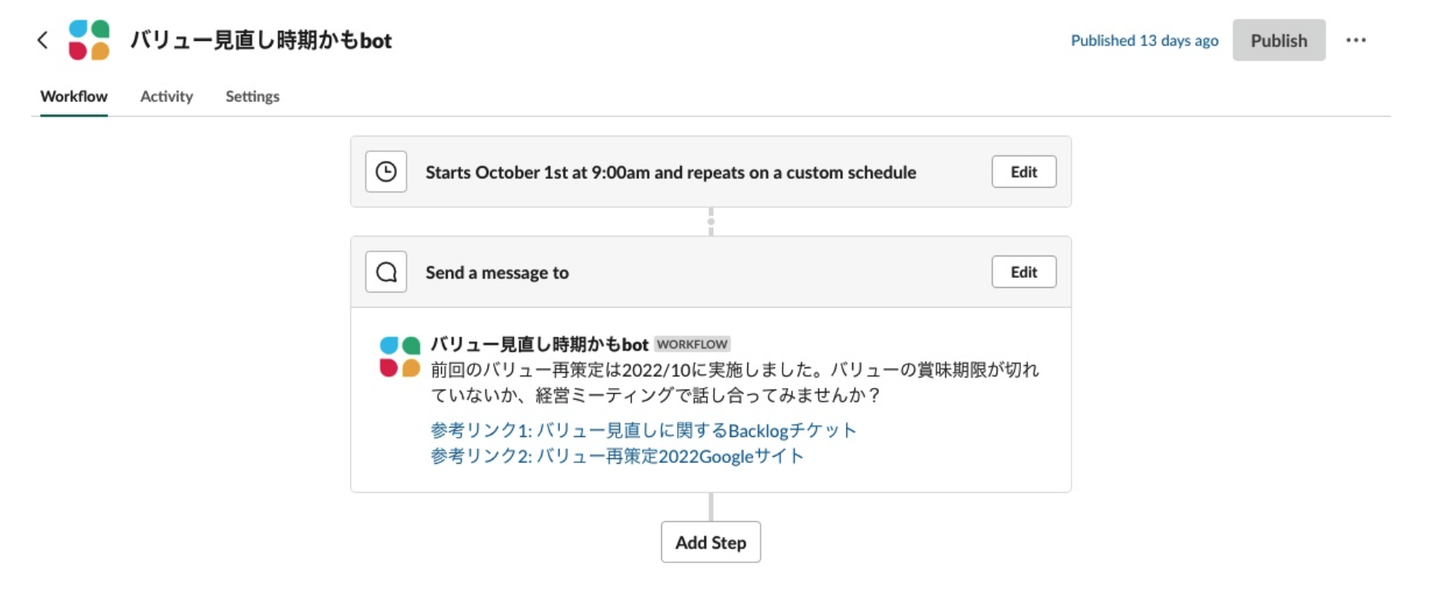Open the three-dot more options menu
This screenshot has width=1440, height=597.
click(1355, 40)
